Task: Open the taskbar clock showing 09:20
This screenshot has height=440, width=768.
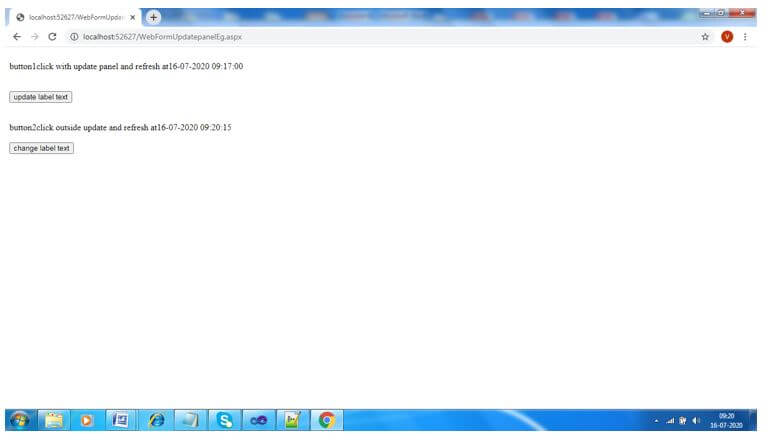Action: point(726,420)
